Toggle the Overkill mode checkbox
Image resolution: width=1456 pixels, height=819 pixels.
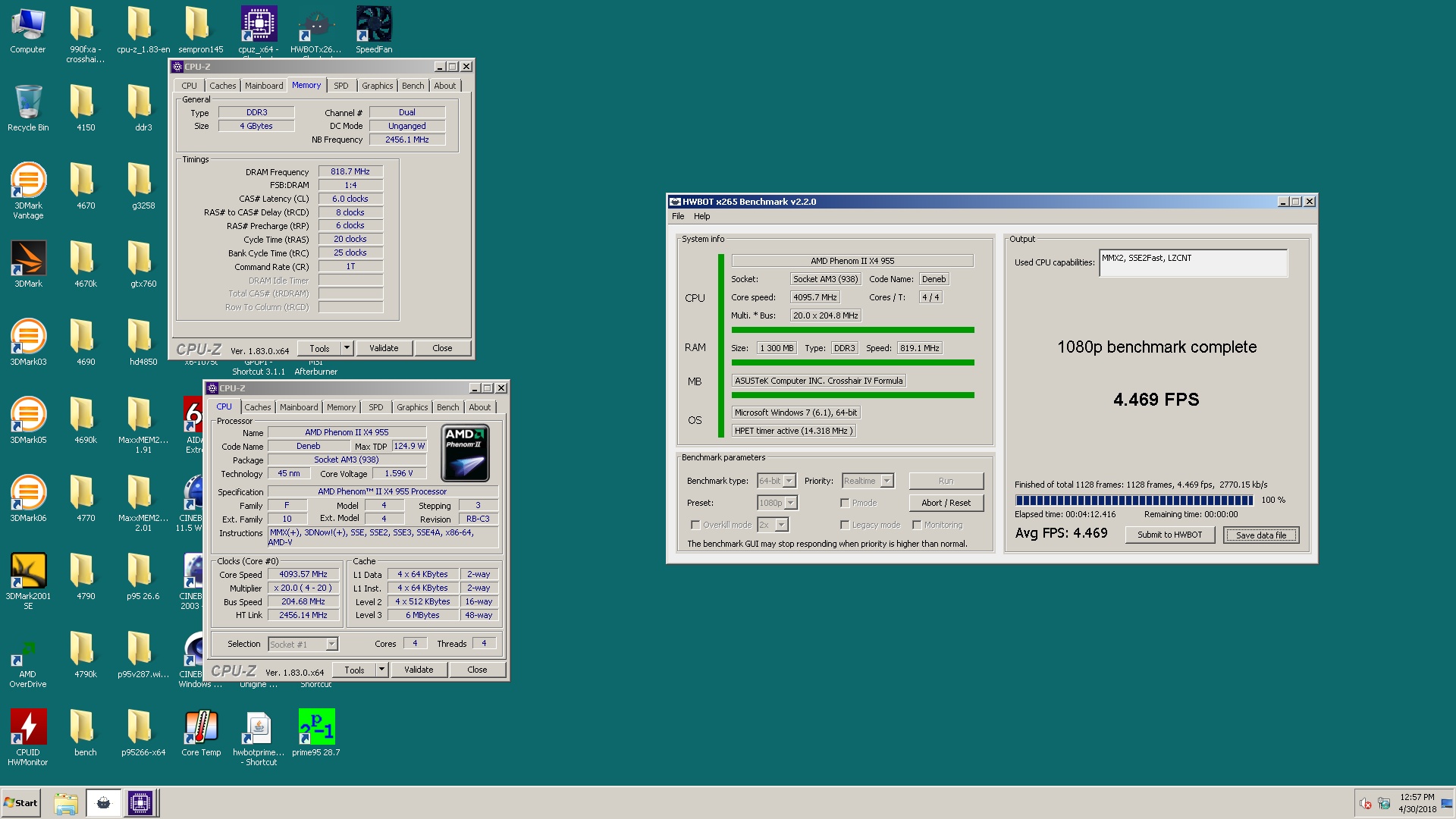[695, 525]
